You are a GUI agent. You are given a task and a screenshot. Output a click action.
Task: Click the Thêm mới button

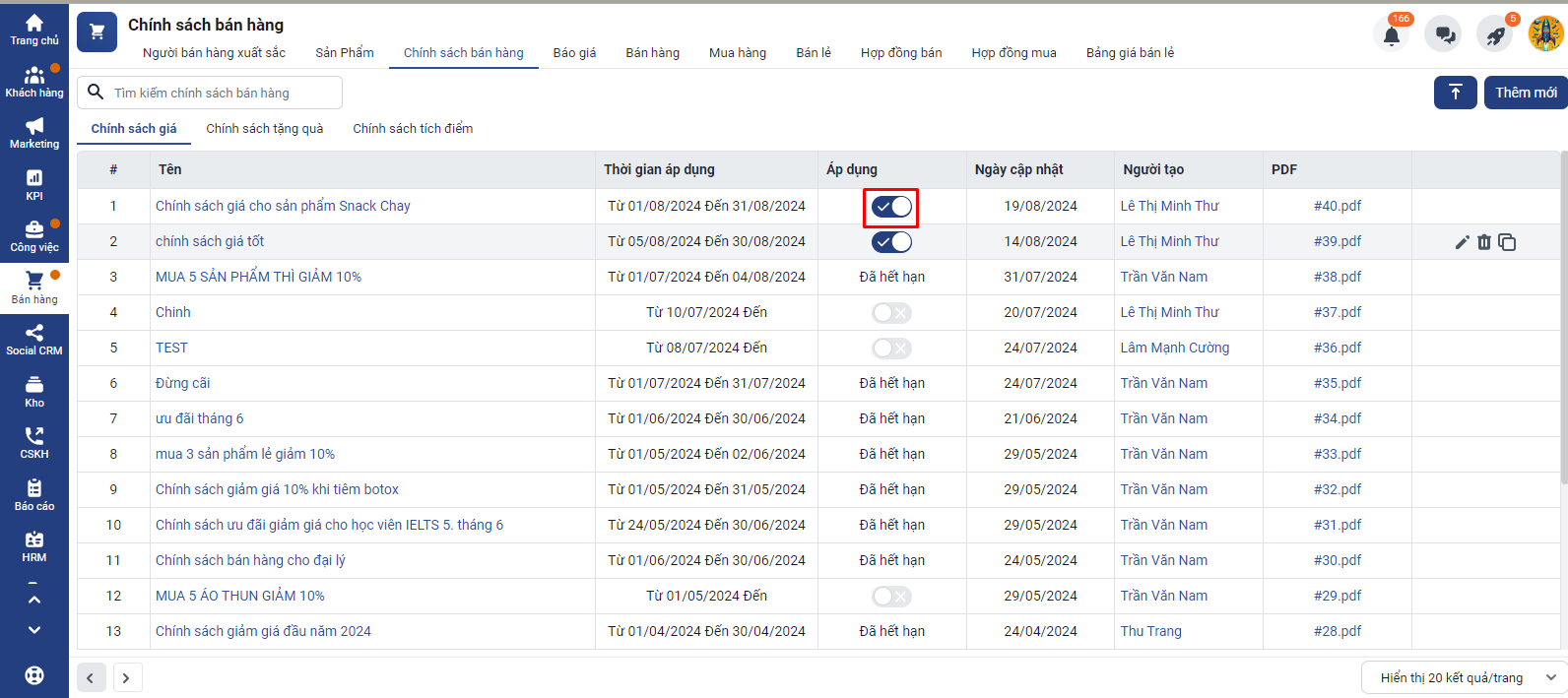click(x=1525, y=93)
